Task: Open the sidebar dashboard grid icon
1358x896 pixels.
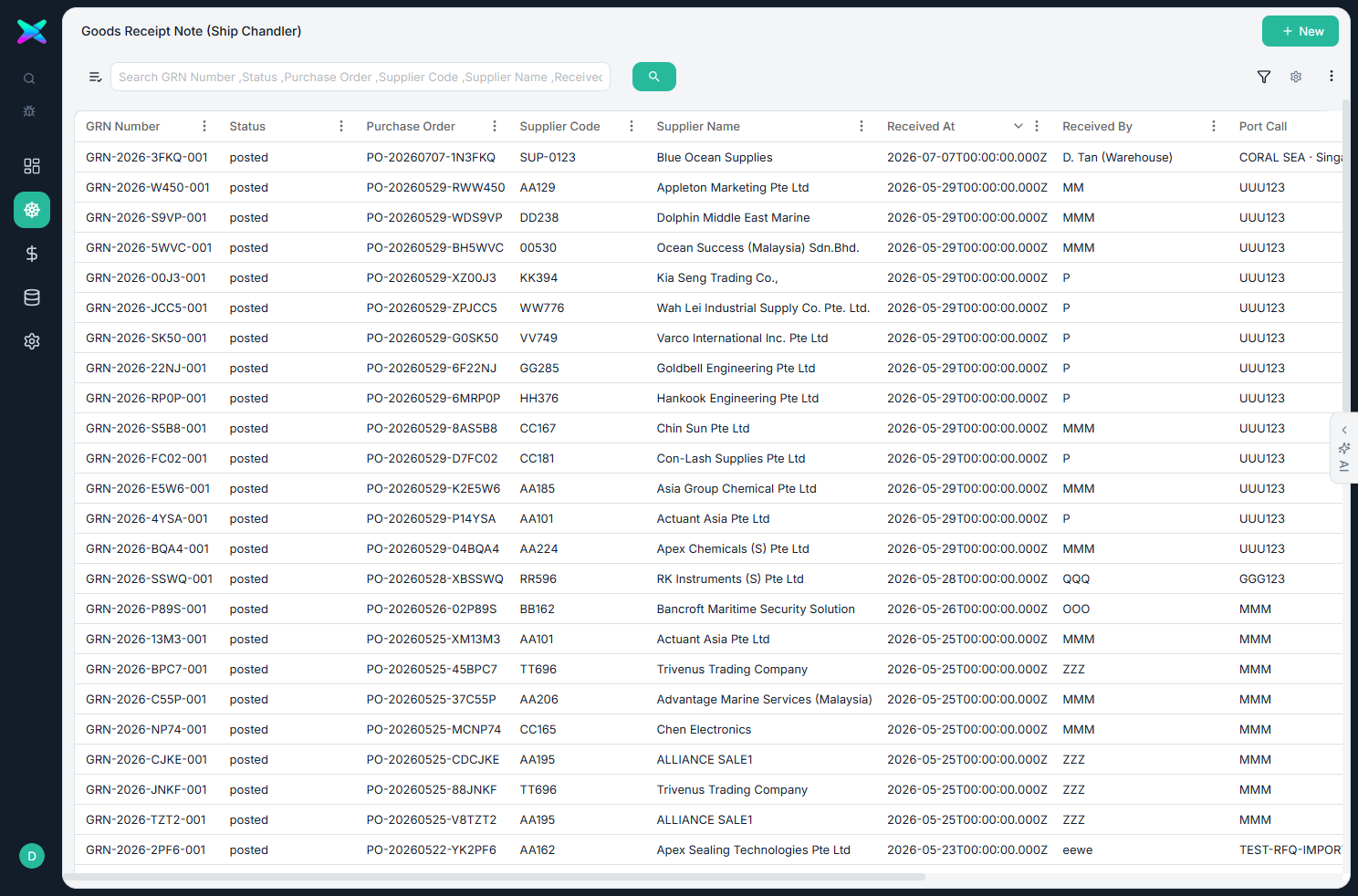Action: [32, 166]
